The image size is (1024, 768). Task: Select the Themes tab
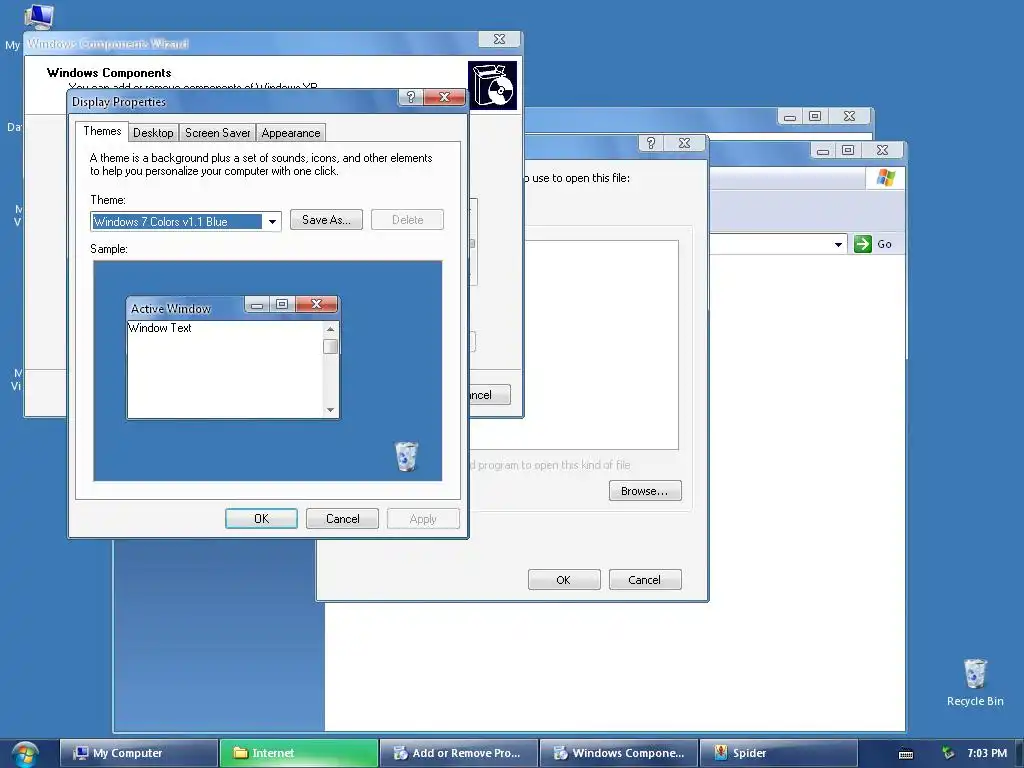click(102, 131)
